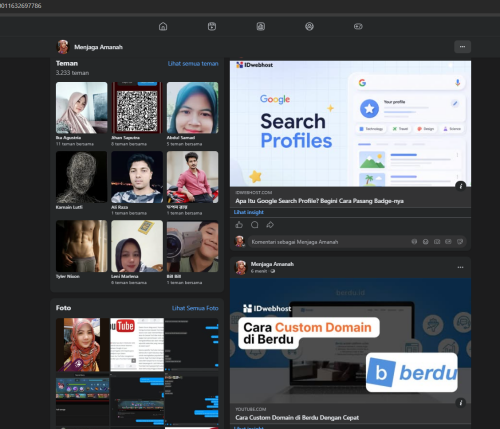The width and height of the screenshot is (500, 429).
Task: Open Leni Marlena's friend photo
Action: (x=137, y=246)
